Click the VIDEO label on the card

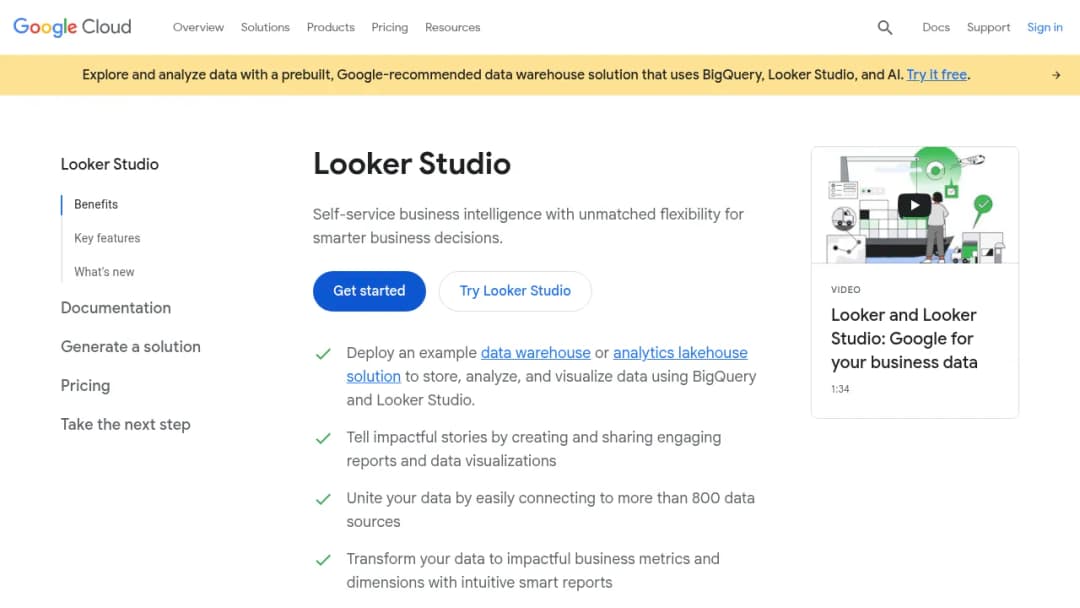tap(845, 290)
